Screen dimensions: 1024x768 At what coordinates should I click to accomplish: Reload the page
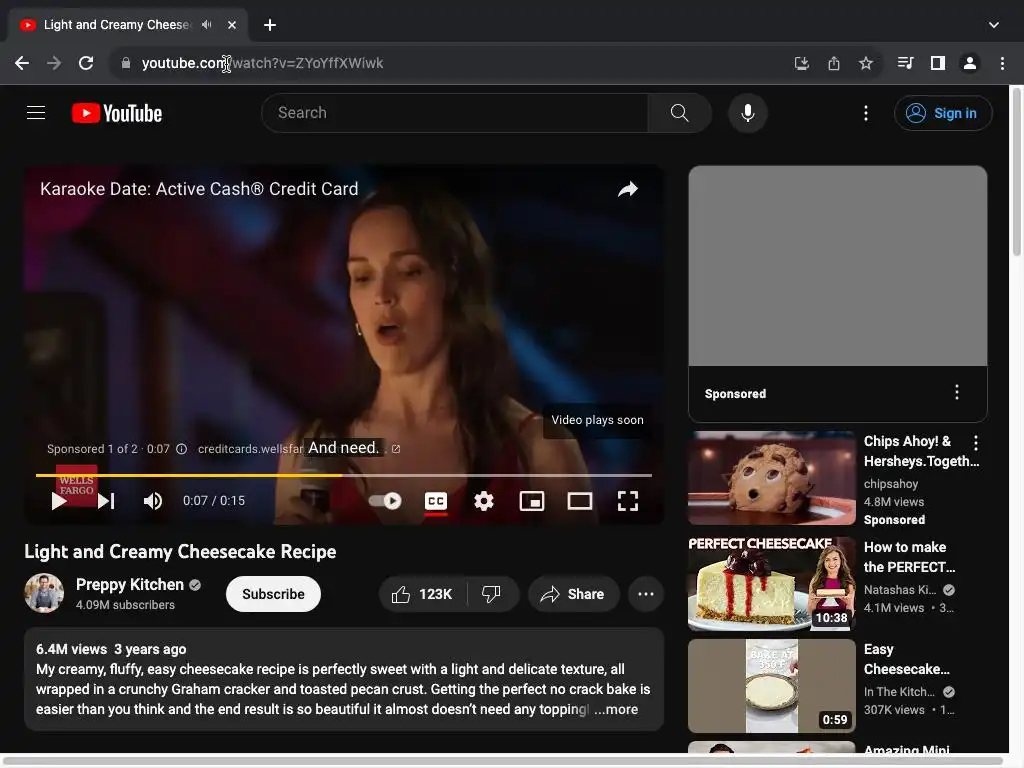click(86, 63)
